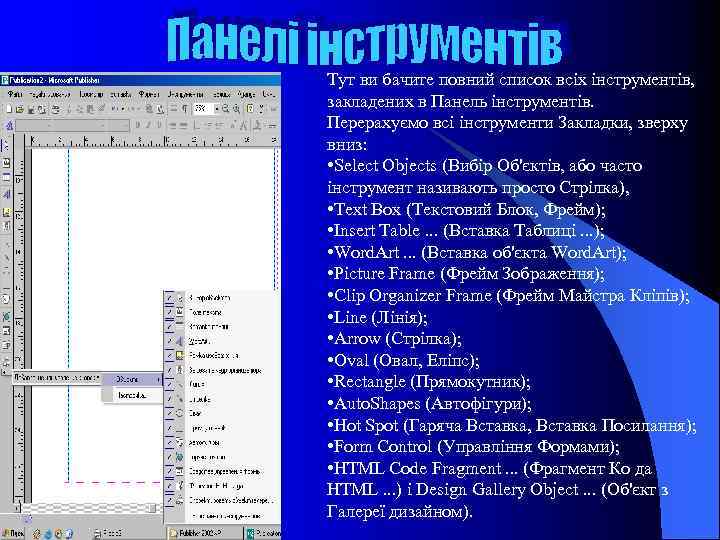Screen dimensions: 720x540
Task: Click the New publication icon
Action: point(8,109)
